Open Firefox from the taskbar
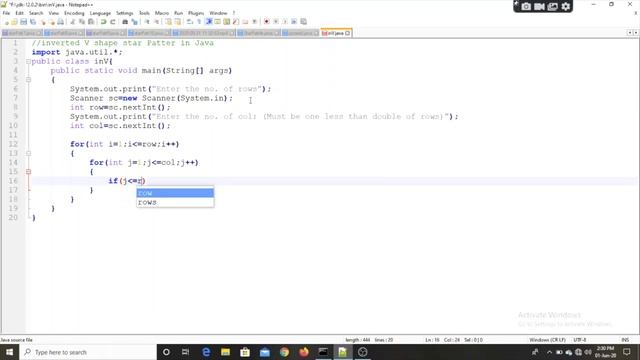640x360 pixels. 304,352
